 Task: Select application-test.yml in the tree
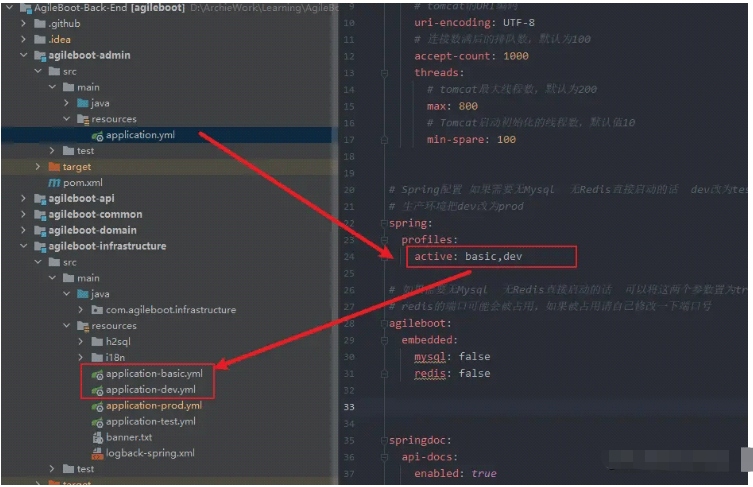151,421
